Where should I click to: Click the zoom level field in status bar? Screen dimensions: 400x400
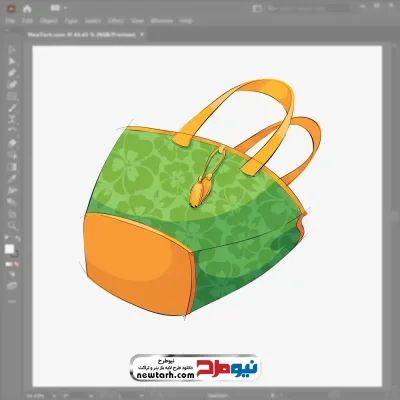point(36,396)
